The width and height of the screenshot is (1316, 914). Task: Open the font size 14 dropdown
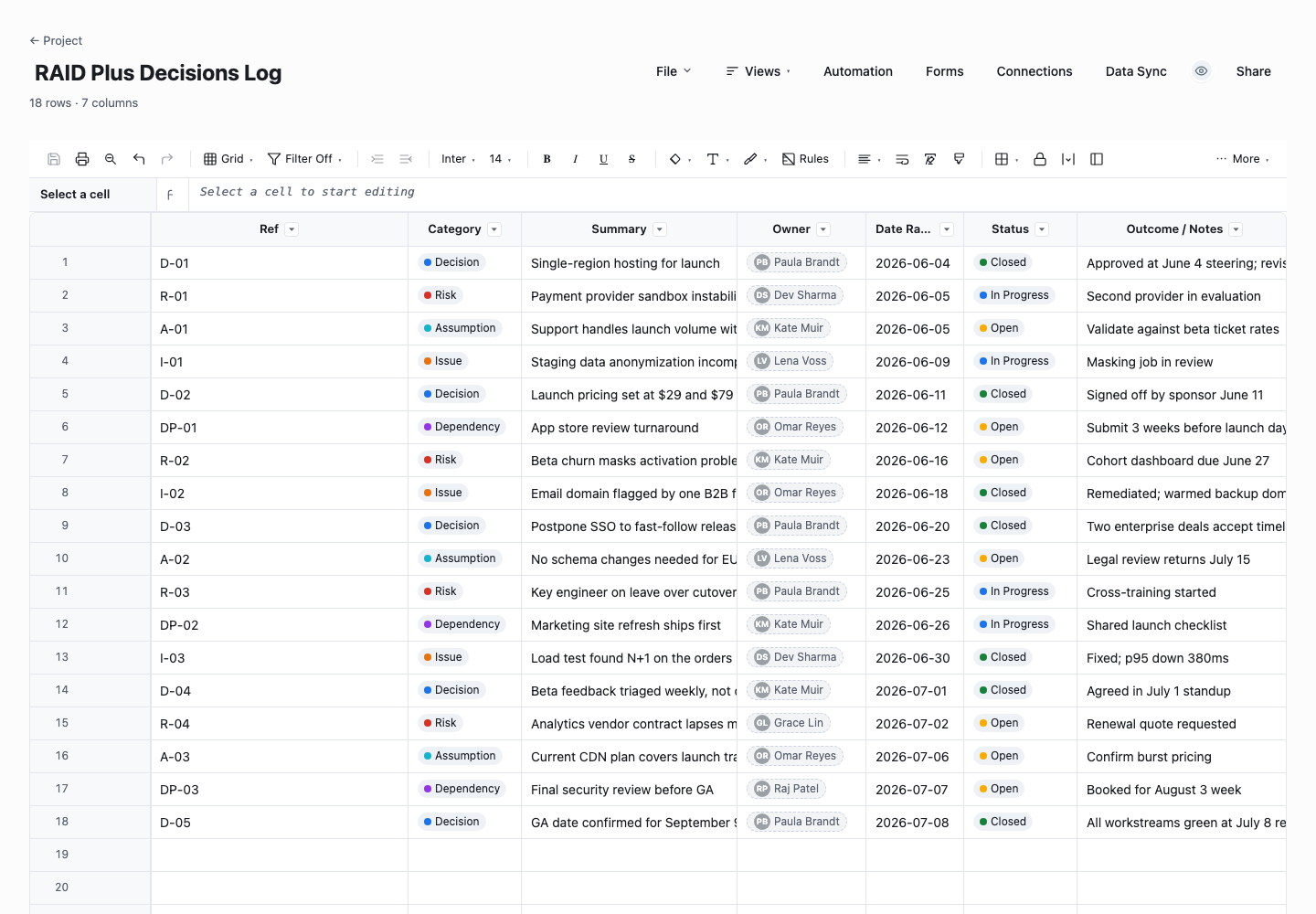[x=500, y=159]
